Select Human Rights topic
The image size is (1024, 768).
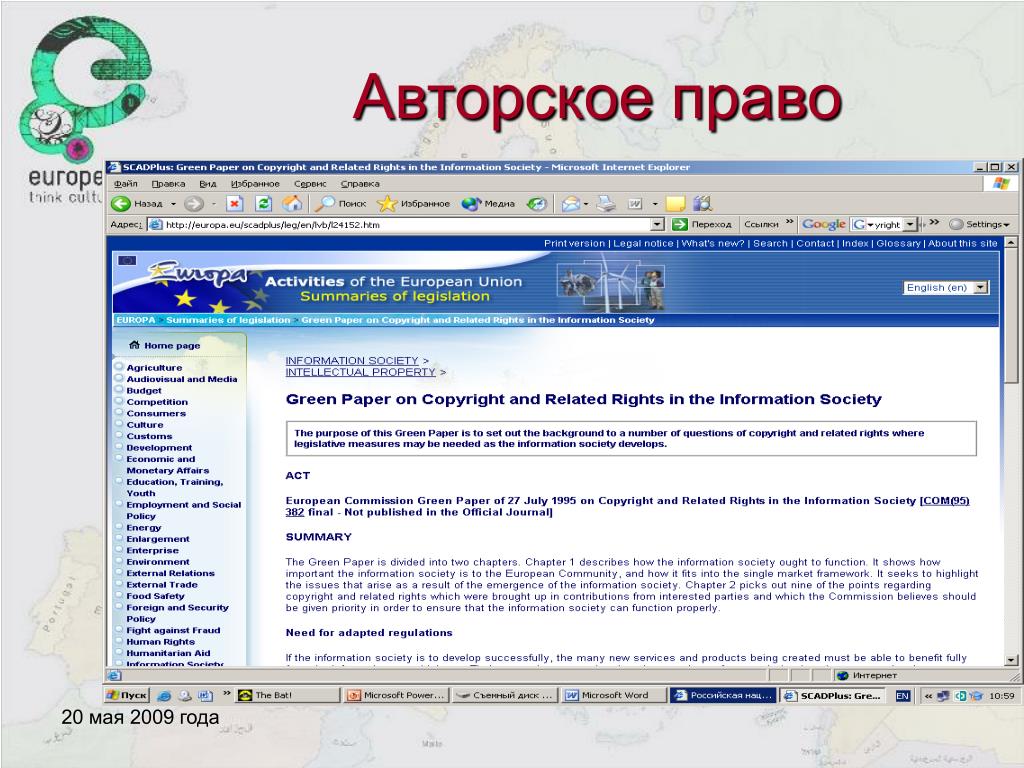pos(161,642)
